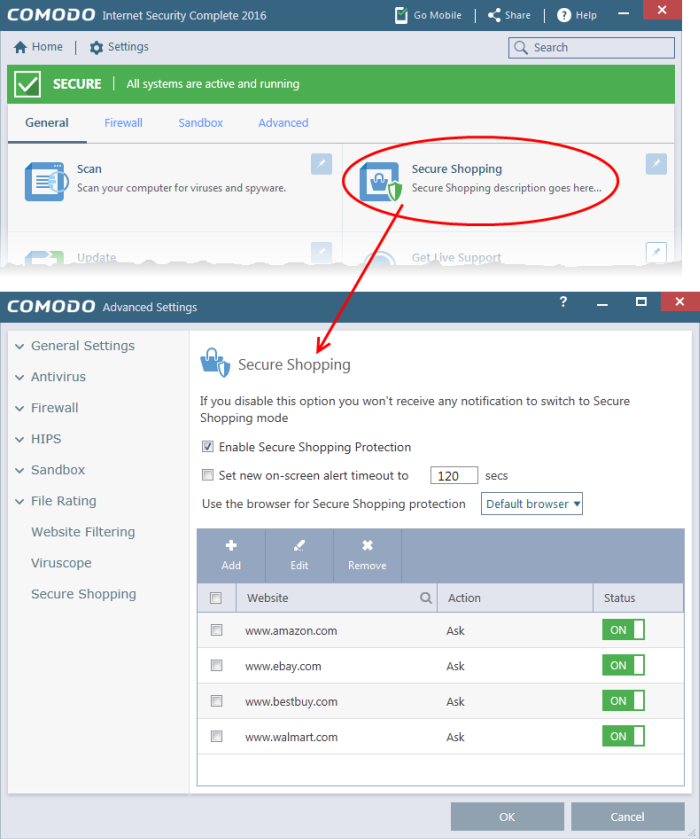The width and height of the screenshot is (700, 839).
Task: Sort by the Website column header
Action: (x=336, y=598)
